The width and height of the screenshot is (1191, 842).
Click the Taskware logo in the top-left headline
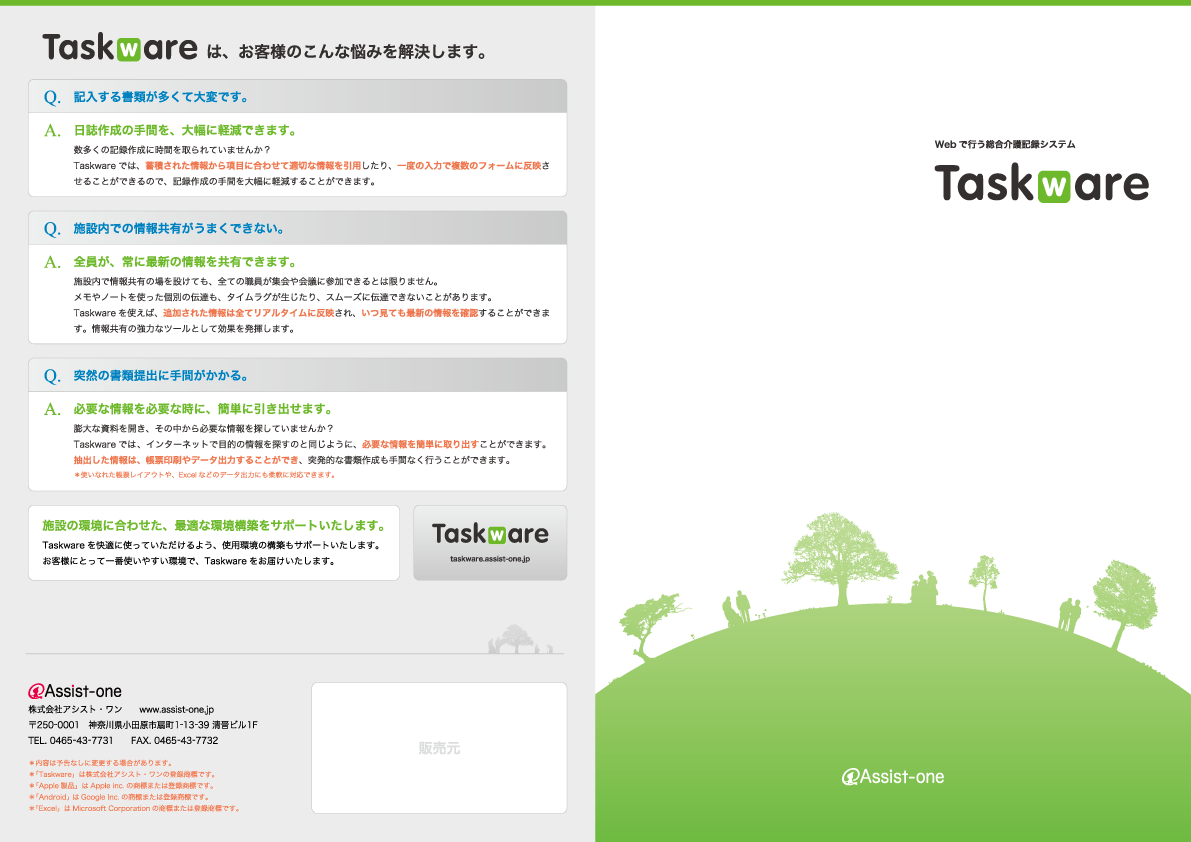point(120,48)
